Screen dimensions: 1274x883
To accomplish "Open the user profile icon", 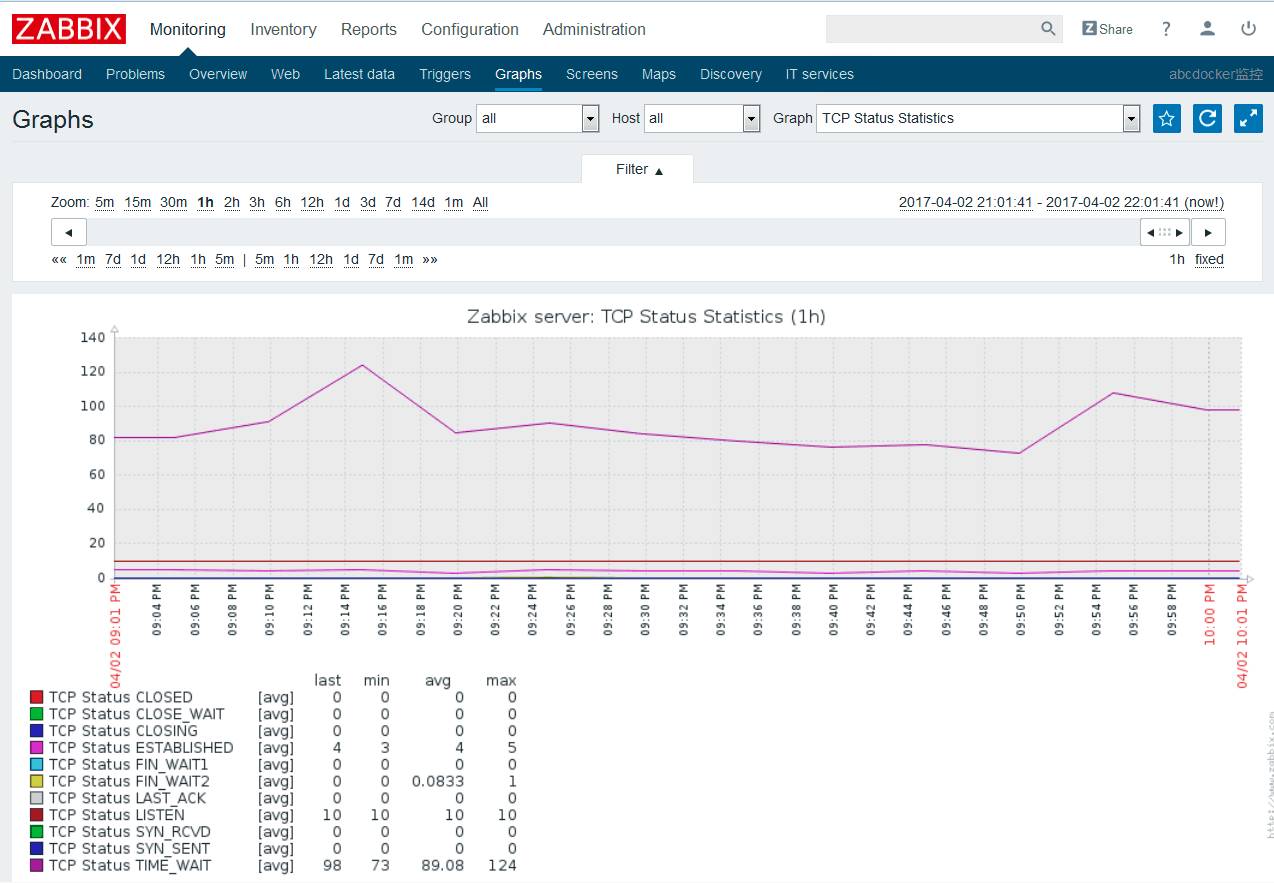I will coord(1207,29).
